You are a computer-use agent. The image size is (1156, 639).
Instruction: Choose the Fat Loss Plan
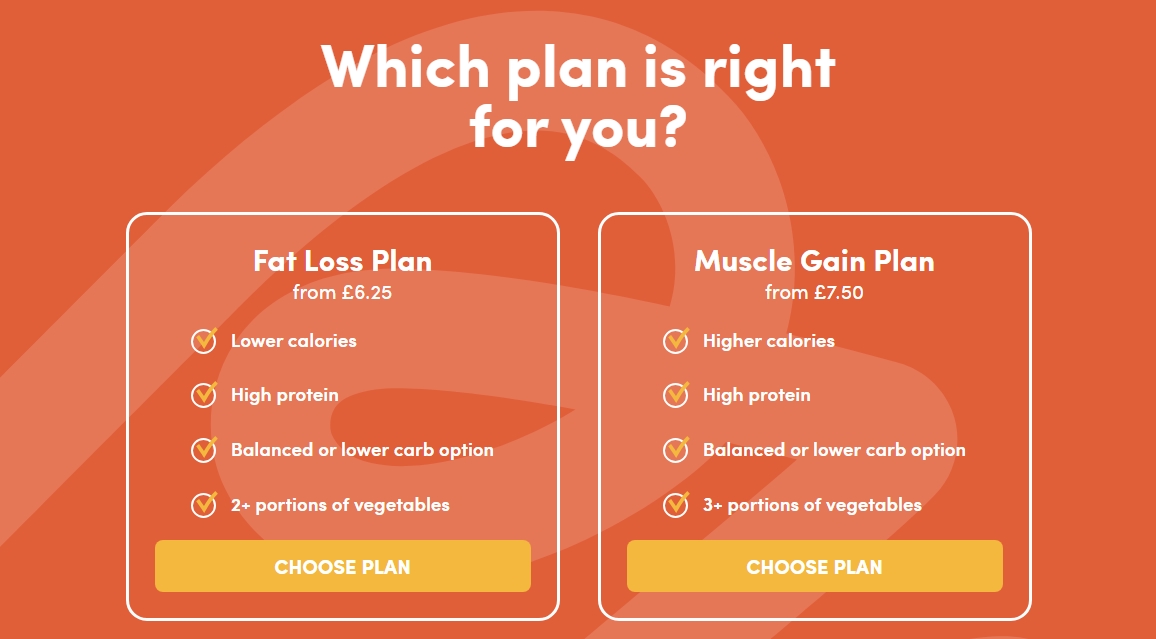[x=343, y=566]
